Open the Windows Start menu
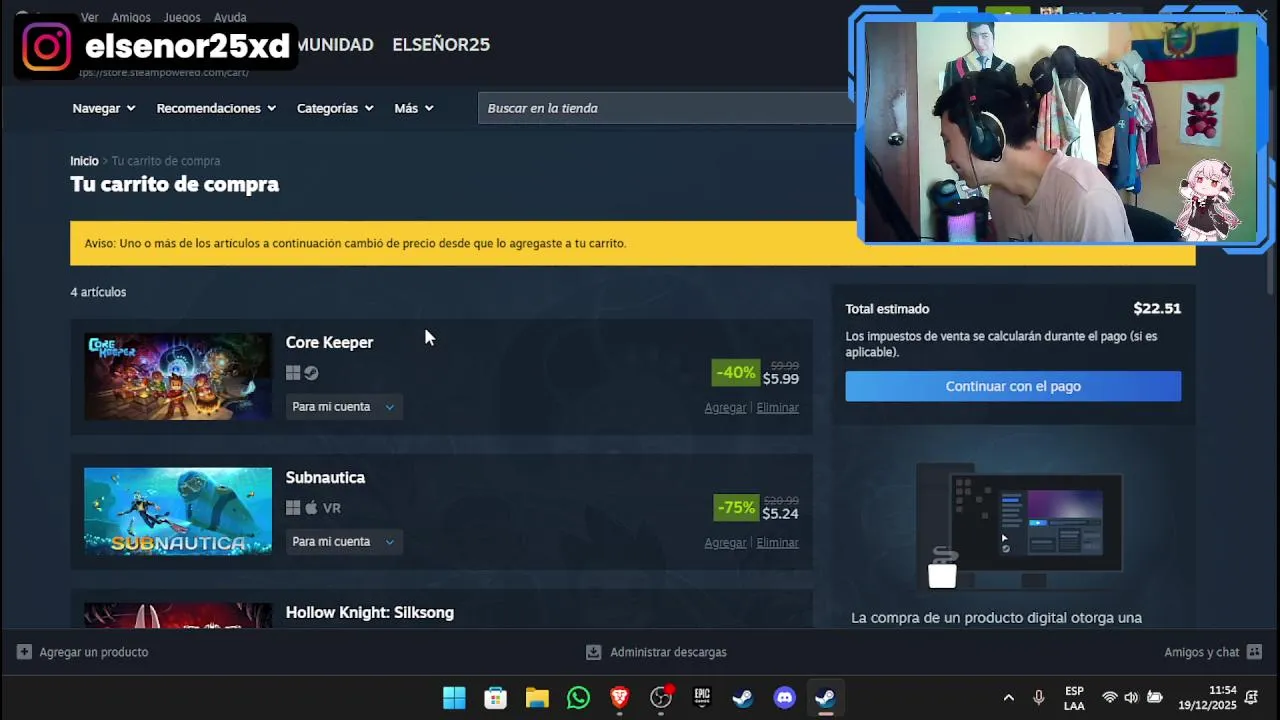Viewport: 1280px width, 720px height. point(454,698)
